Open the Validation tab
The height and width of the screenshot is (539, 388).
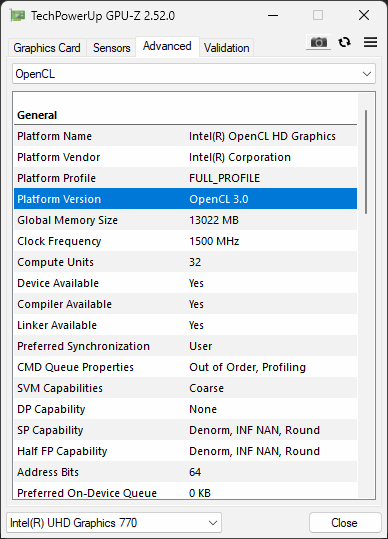coord(226,48)
